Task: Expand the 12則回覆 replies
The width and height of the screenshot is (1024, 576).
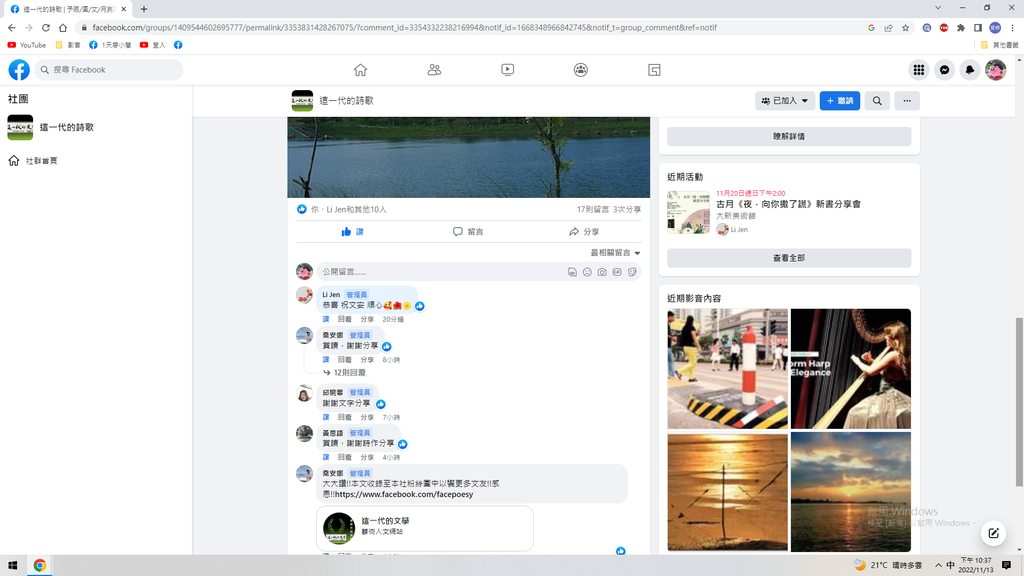Action: coord(348,372)
